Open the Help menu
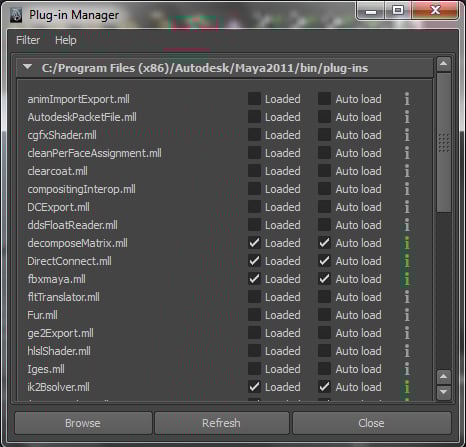Screen dimensions: 466x447 (66, 40)
